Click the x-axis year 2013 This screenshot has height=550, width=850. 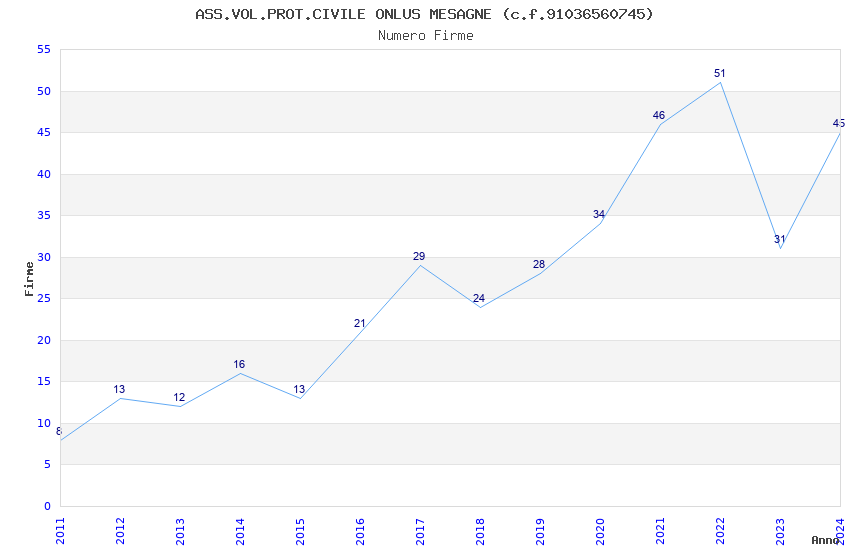tap(180, 531)
